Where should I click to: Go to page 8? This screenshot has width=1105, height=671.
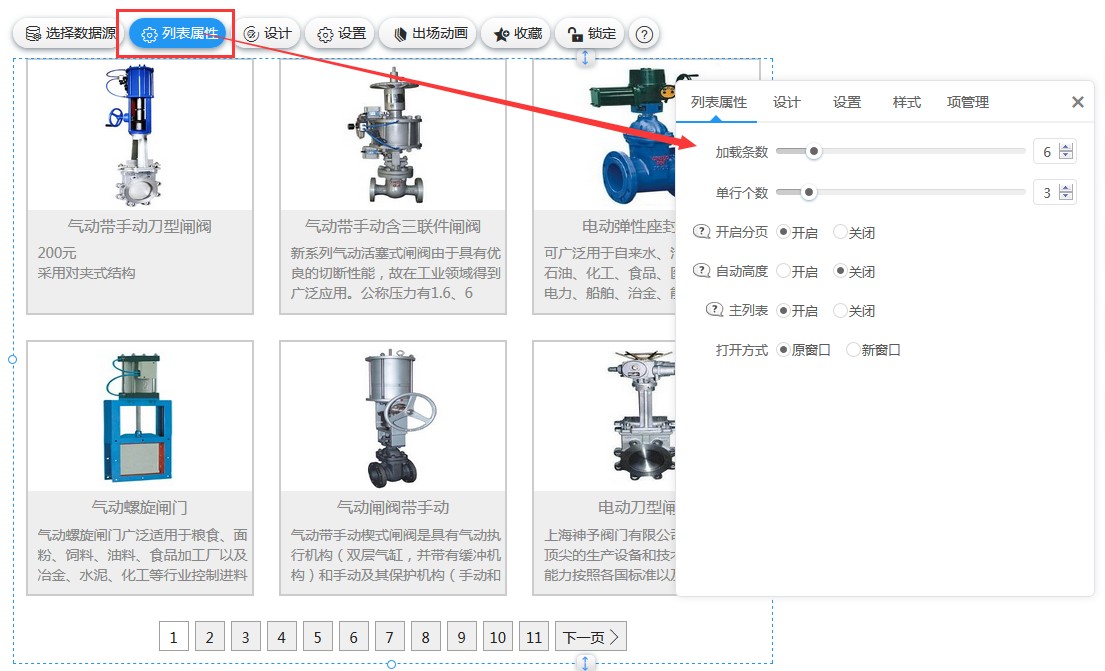pos(425,636)
